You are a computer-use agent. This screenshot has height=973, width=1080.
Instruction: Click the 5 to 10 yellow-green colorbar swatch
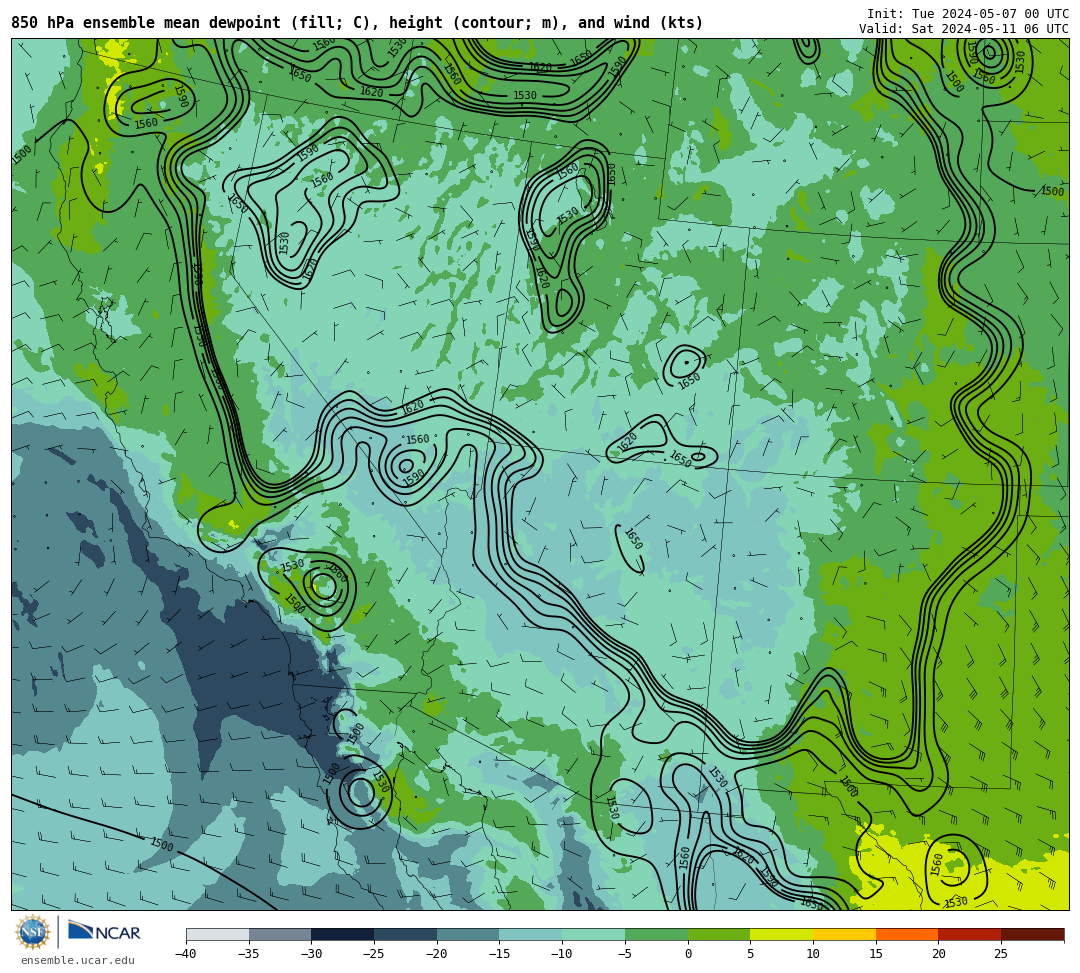coord(782,934)
